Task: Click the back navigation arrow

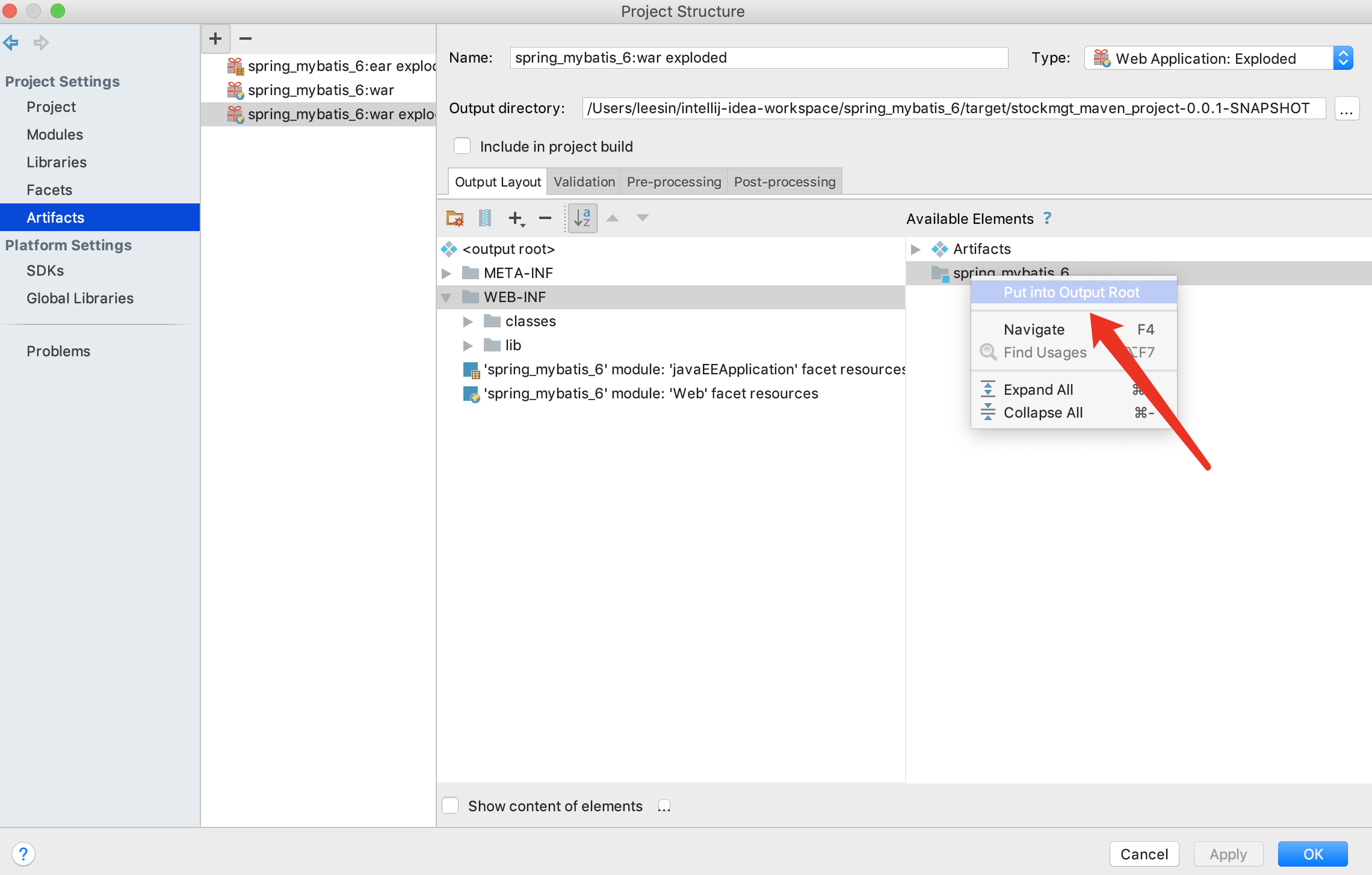Action: click(11, 42)
